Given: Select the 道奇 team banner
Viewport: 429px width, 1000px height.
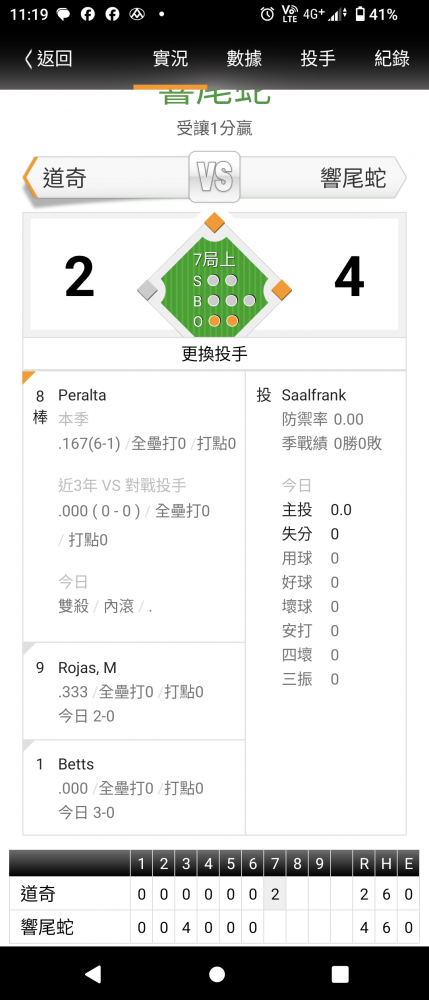Looking at the screenshot, I should click(106, 177).
